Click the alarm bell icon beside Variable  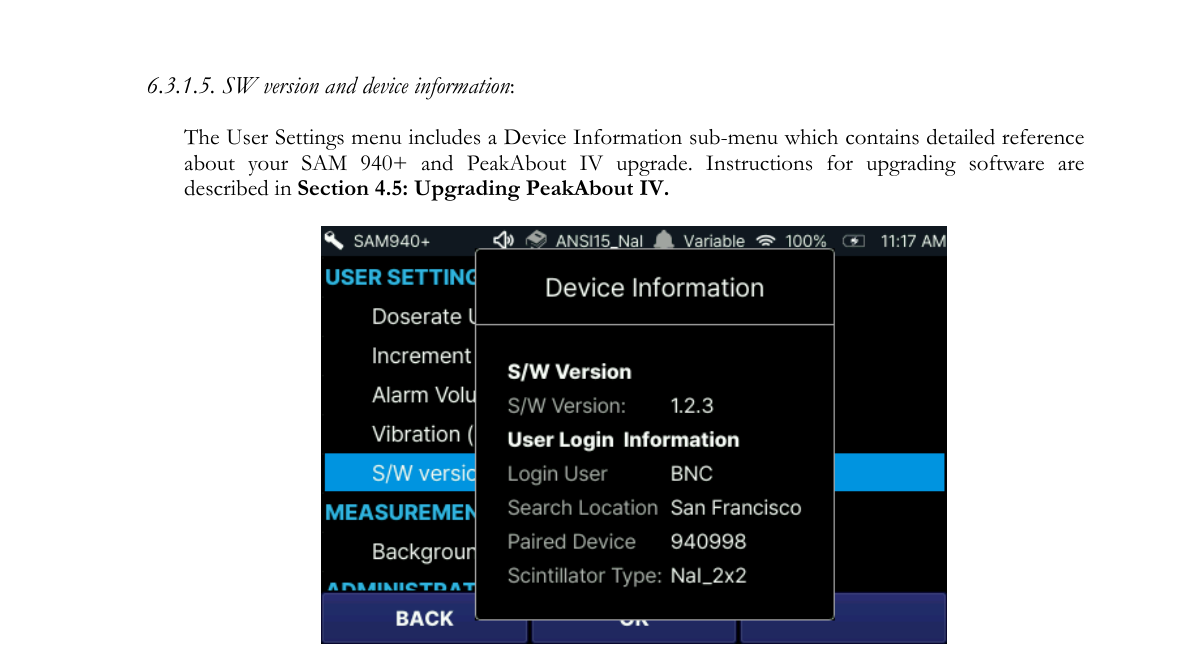(x=664, y=240)
